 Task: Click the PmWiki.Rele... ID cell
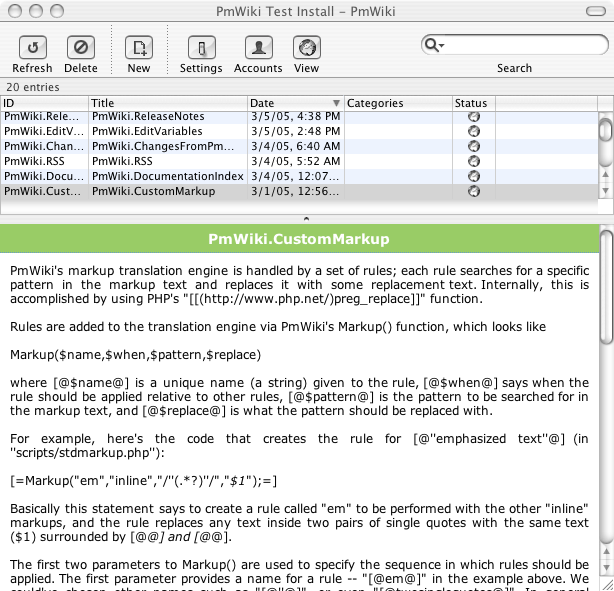point(44,116)
